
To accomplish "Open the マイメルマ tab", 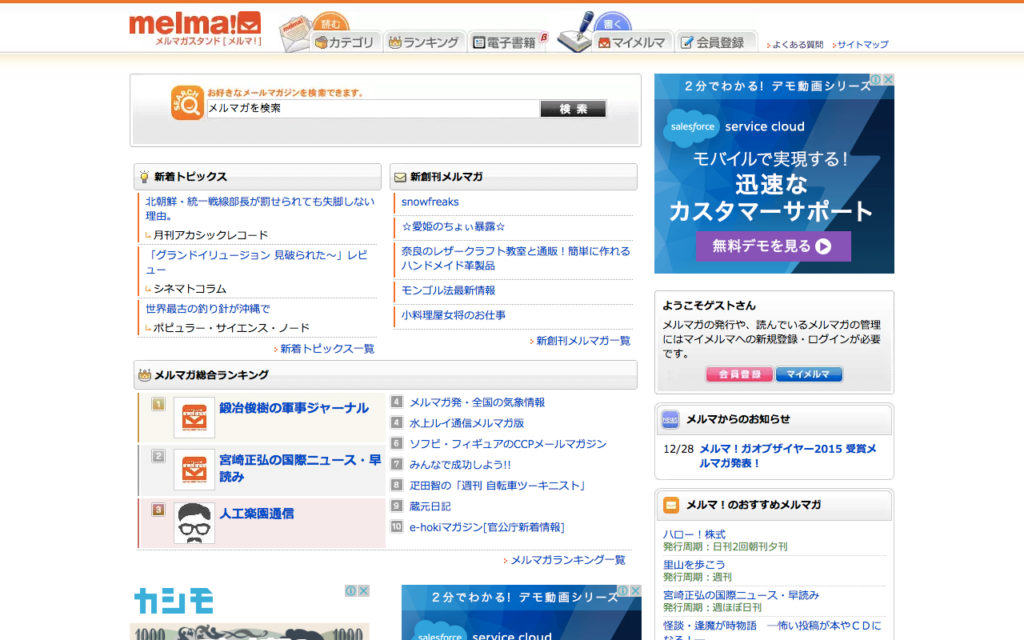I will (x=632, y=42).
